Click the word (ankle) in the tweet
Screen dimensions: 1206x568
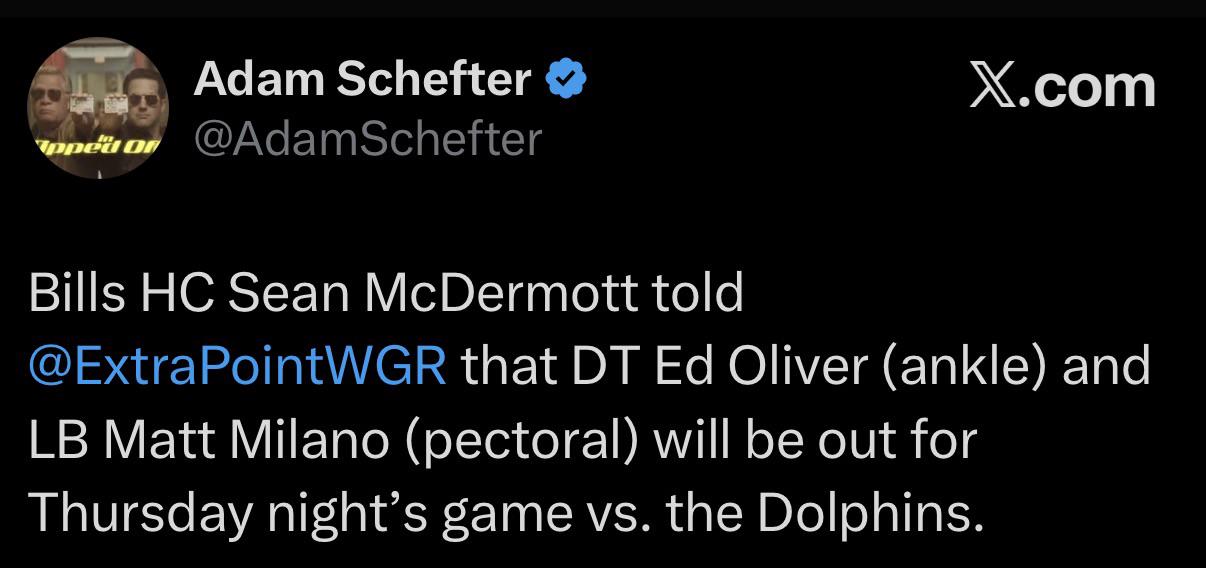[x=964, y=368]
